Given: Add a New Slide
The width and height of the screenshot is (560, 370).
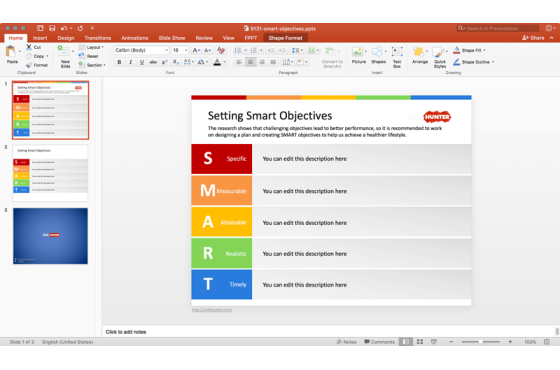Looking at the screenshot, I should coord(65,56).
